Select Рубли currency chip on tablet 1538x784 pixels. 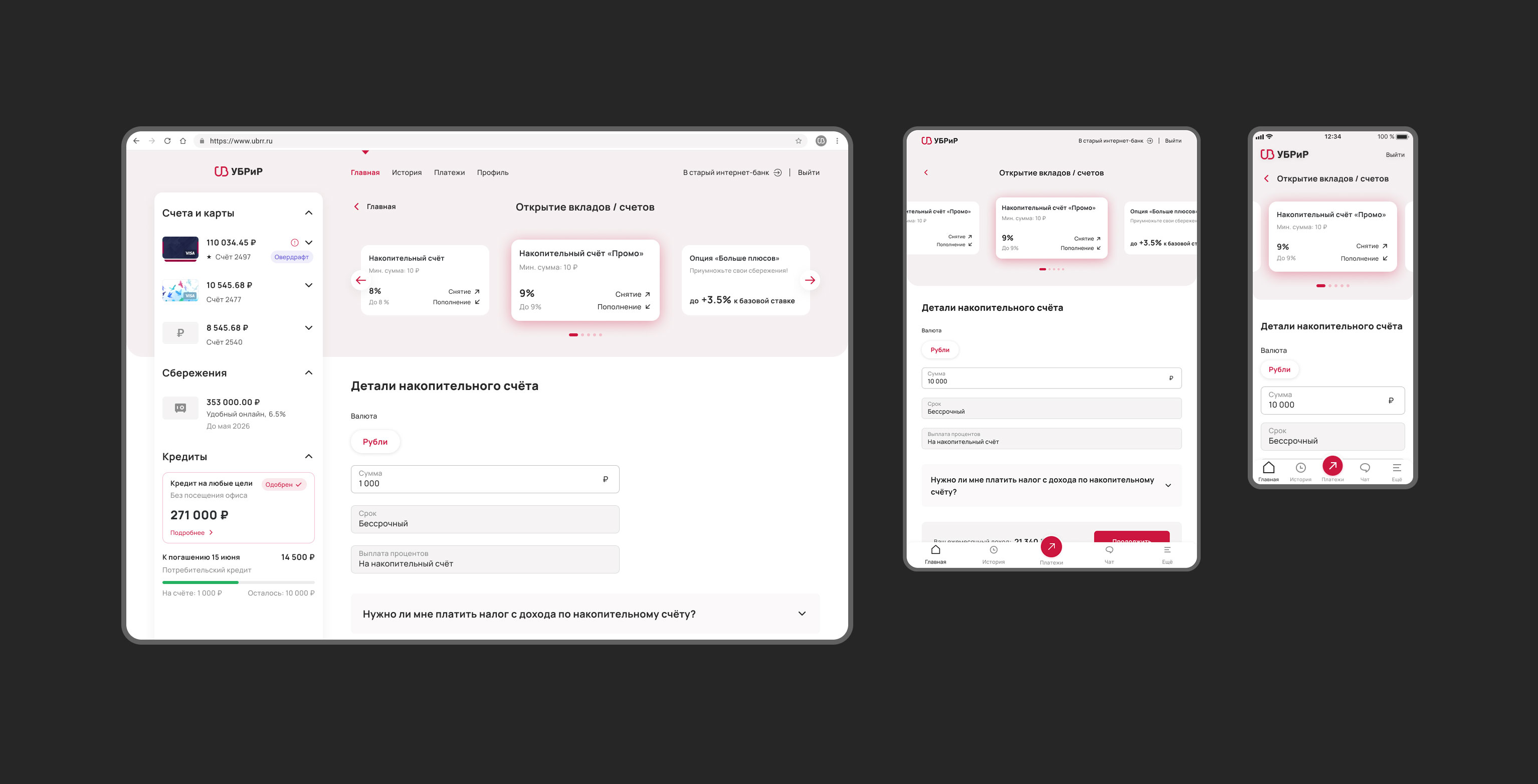pyautogui.click(x=940, y=350)
